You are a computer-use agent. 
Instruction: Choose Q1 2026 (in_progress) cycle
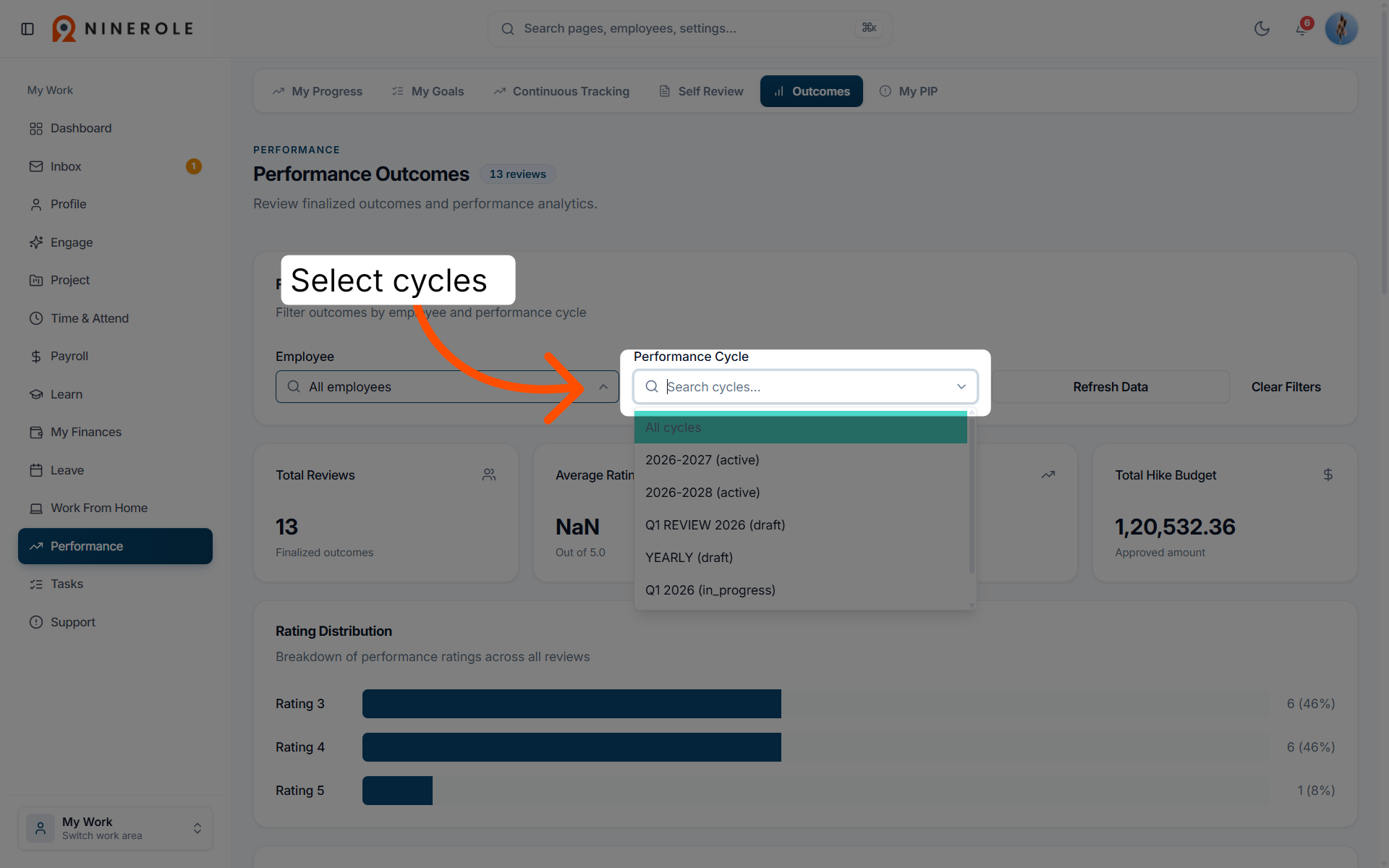pyautogui.click(x=801, y=590)
